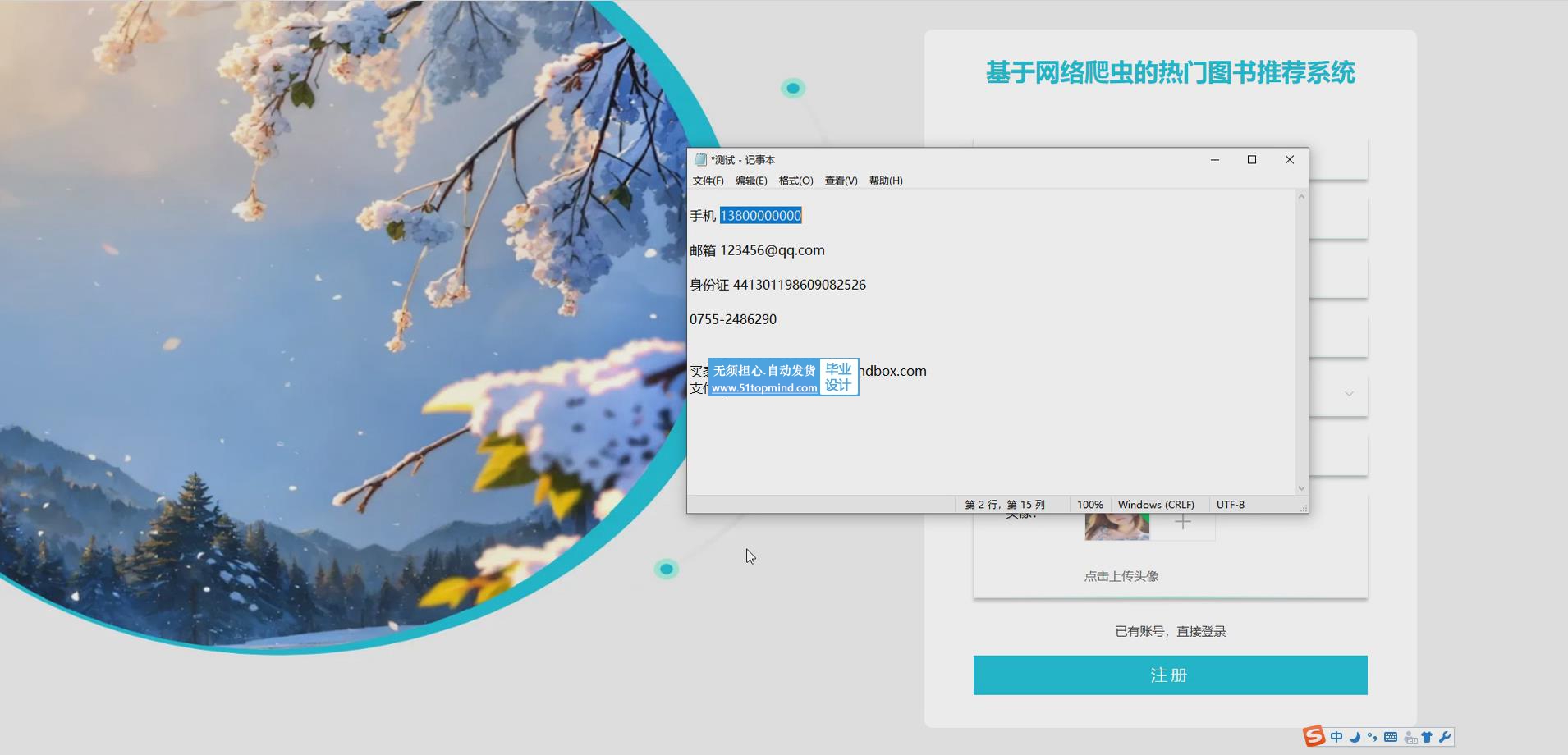Toggle Chinese/English input mode (中)

pyautogui.click(x=1336, y=737)
